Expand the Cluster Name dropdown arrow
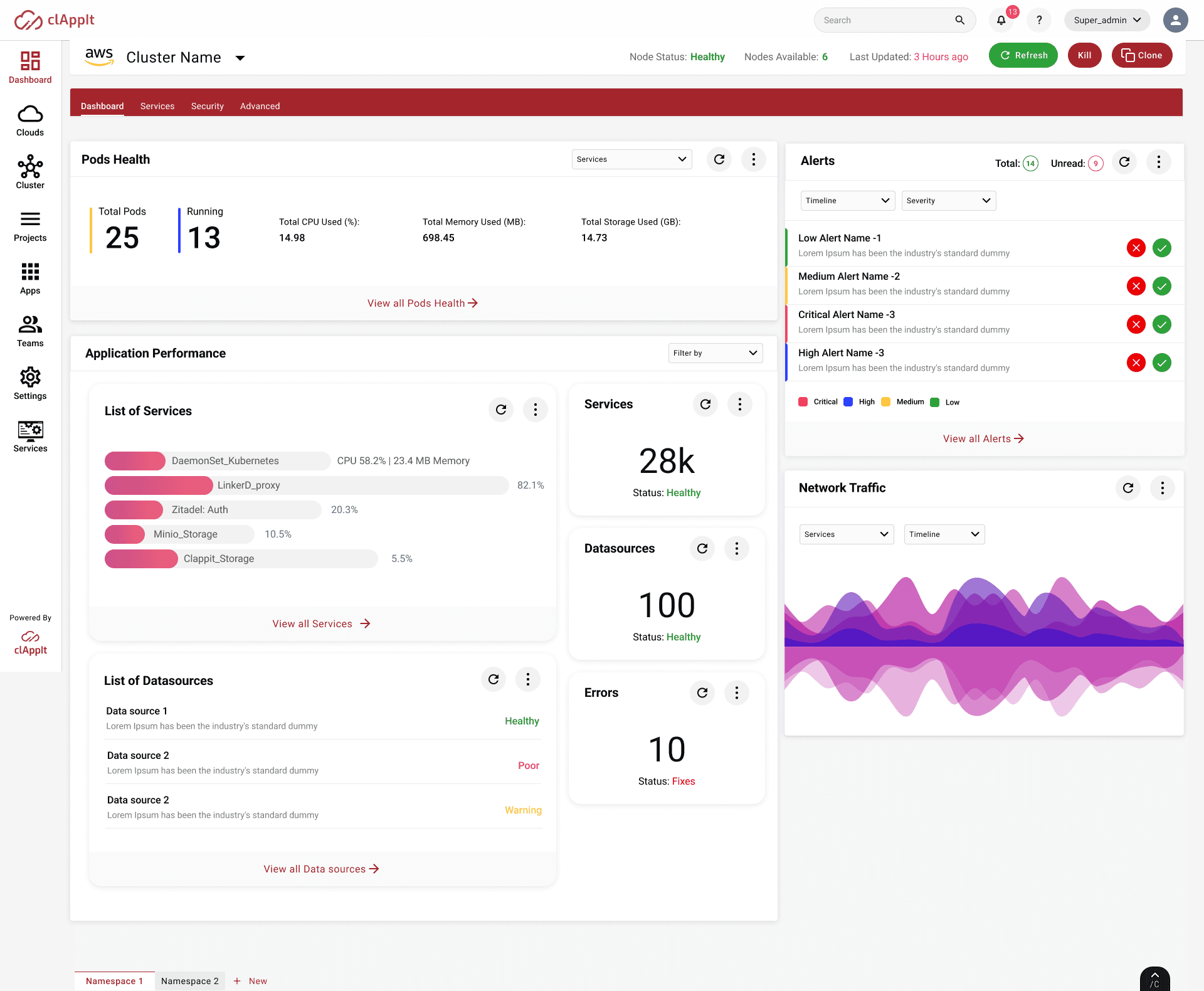 pos(240,58)
